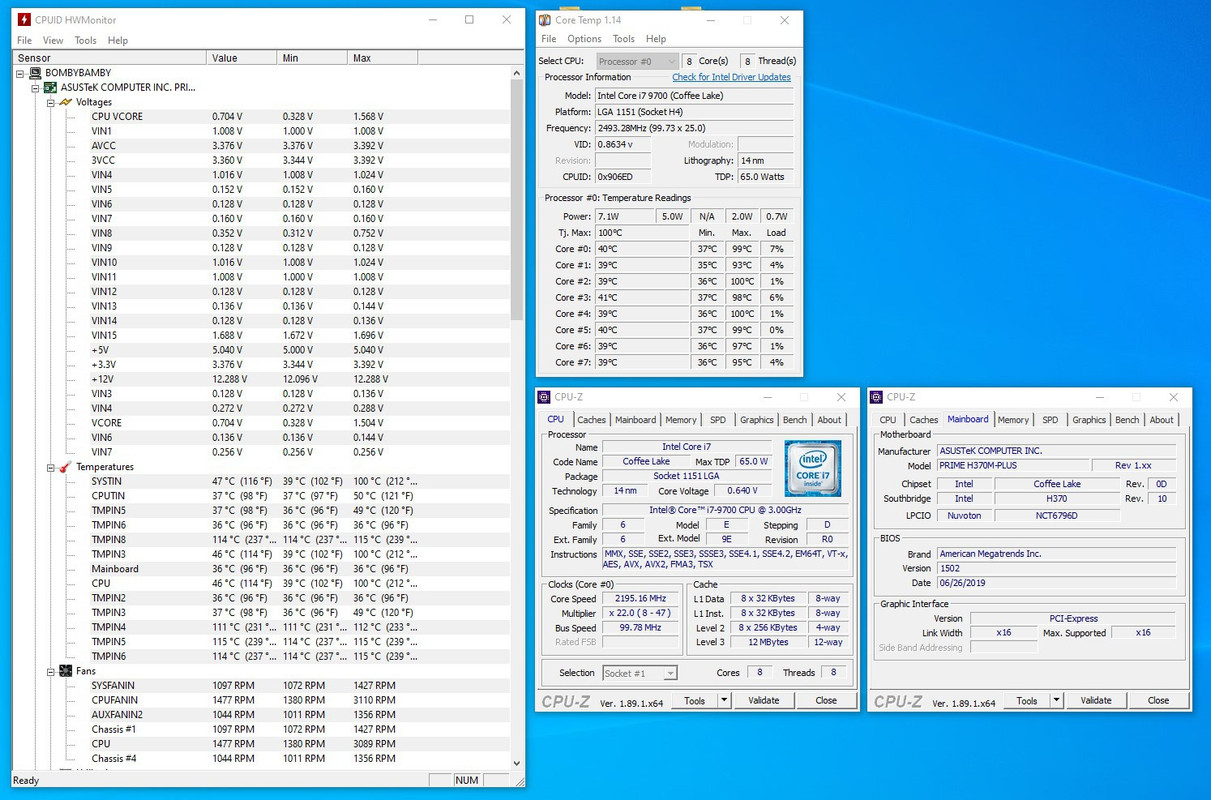This screenshot has height=800, width=1211.
Task: Collapse the Fans group
Action: 51,671
